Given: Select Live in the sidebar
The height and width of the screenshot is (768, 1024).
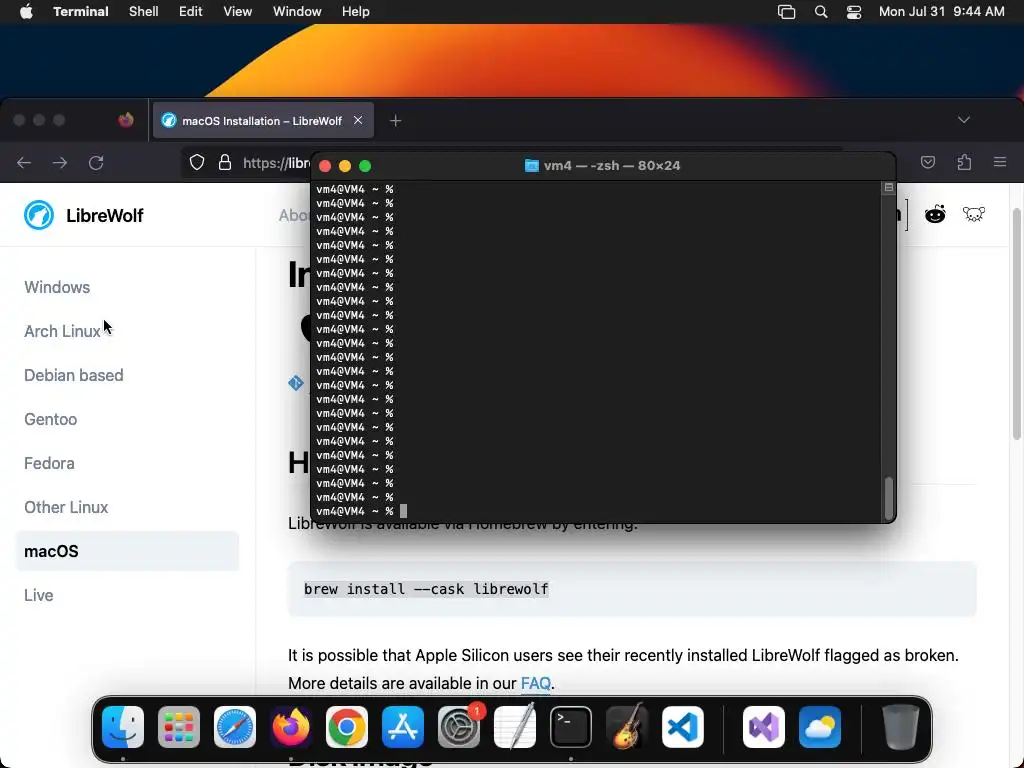Looking at the screenshot, I should [39, 596].
